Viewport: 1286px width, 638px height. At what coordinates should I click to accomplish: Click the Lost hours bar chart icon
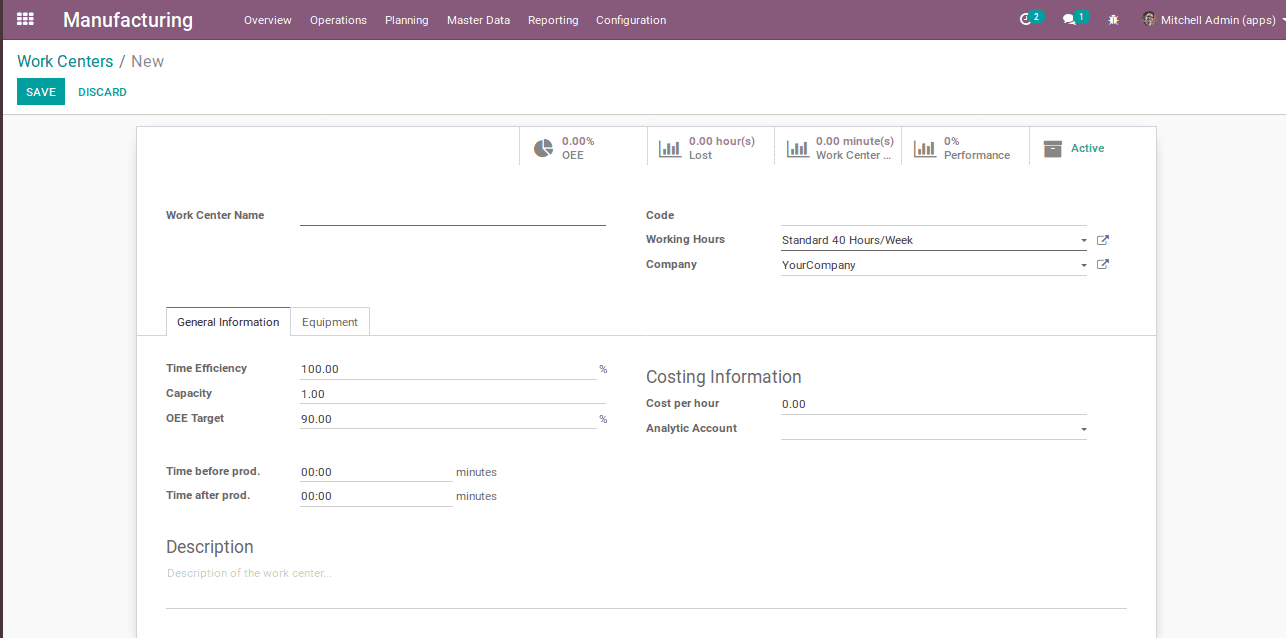pyautogui.click(x=670, y=148)
